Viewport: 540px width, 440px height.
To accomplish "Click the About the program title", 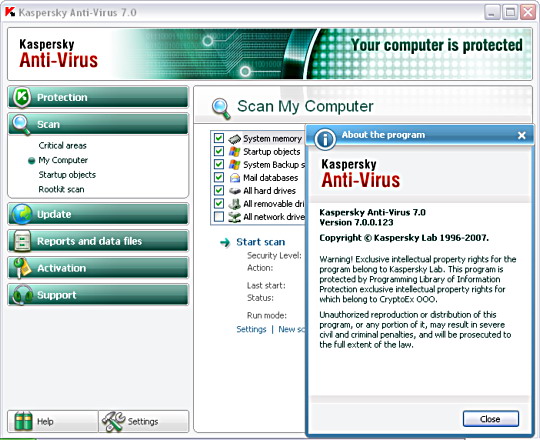I will coord(383,135).
